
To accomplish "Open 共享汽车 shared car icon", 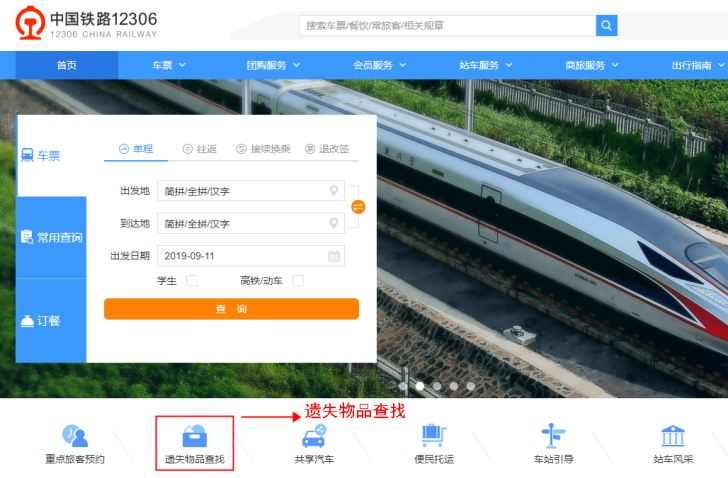I will 314,436.
